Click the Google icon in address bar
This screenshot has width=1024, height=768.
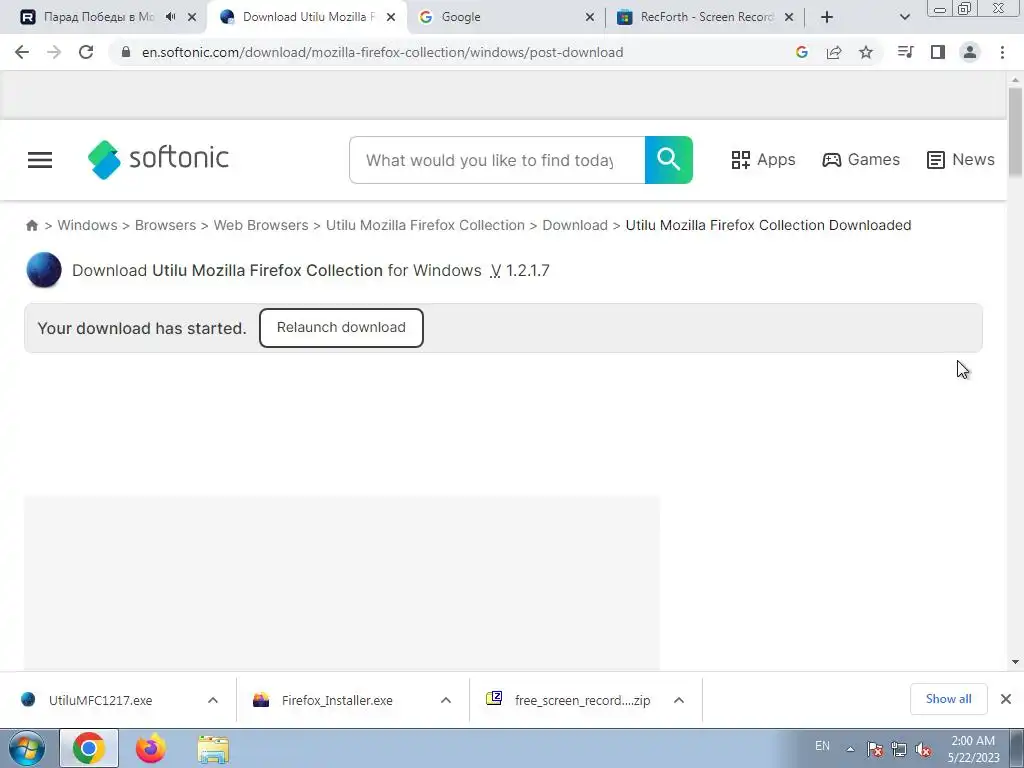tap(802, 52)
